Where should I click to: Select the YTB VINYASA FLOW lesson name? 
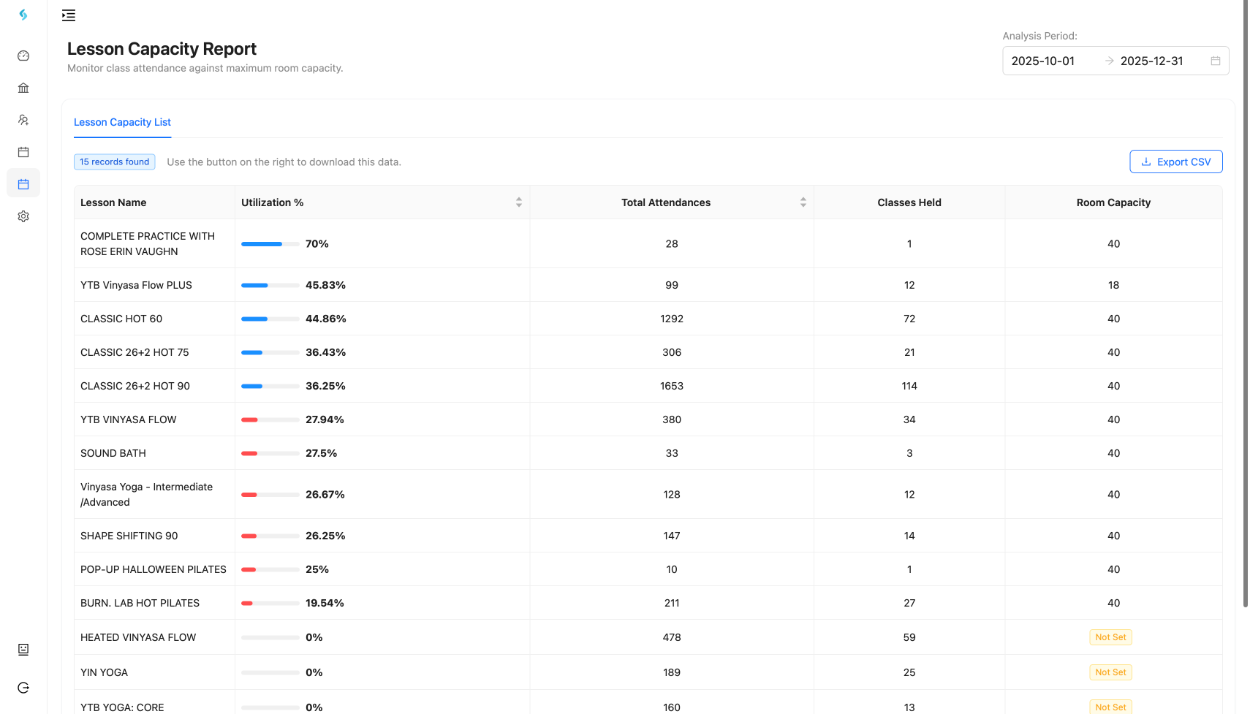tap(128, 420)
